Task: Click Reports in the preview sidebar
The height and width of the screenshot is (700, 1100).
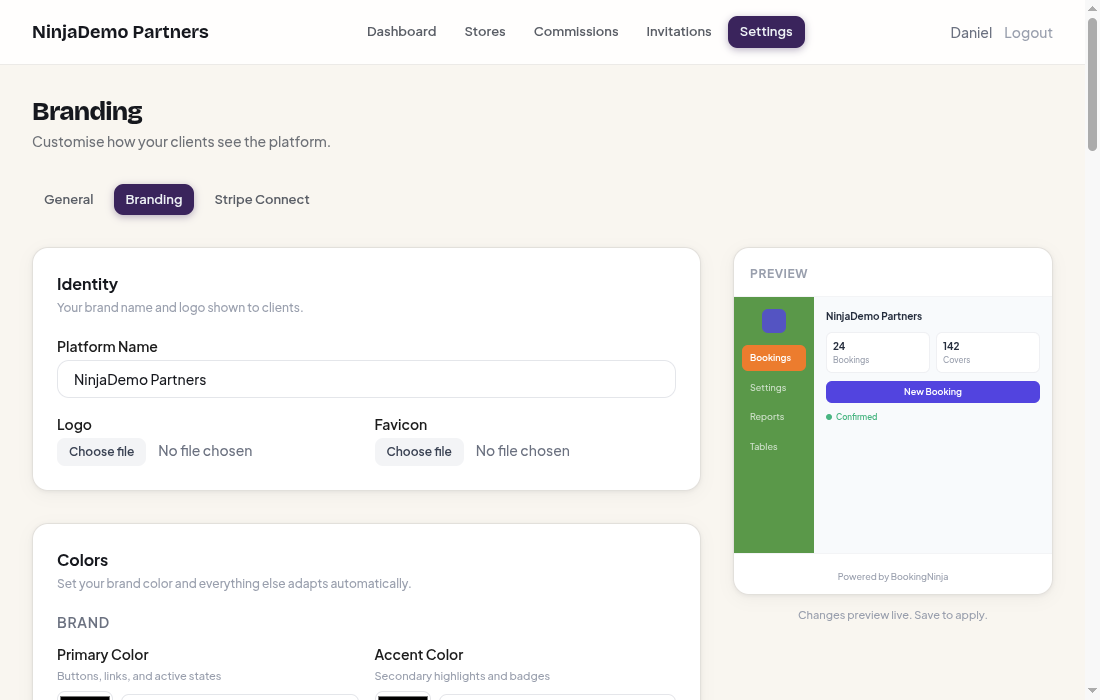Action: coord(767,417)
